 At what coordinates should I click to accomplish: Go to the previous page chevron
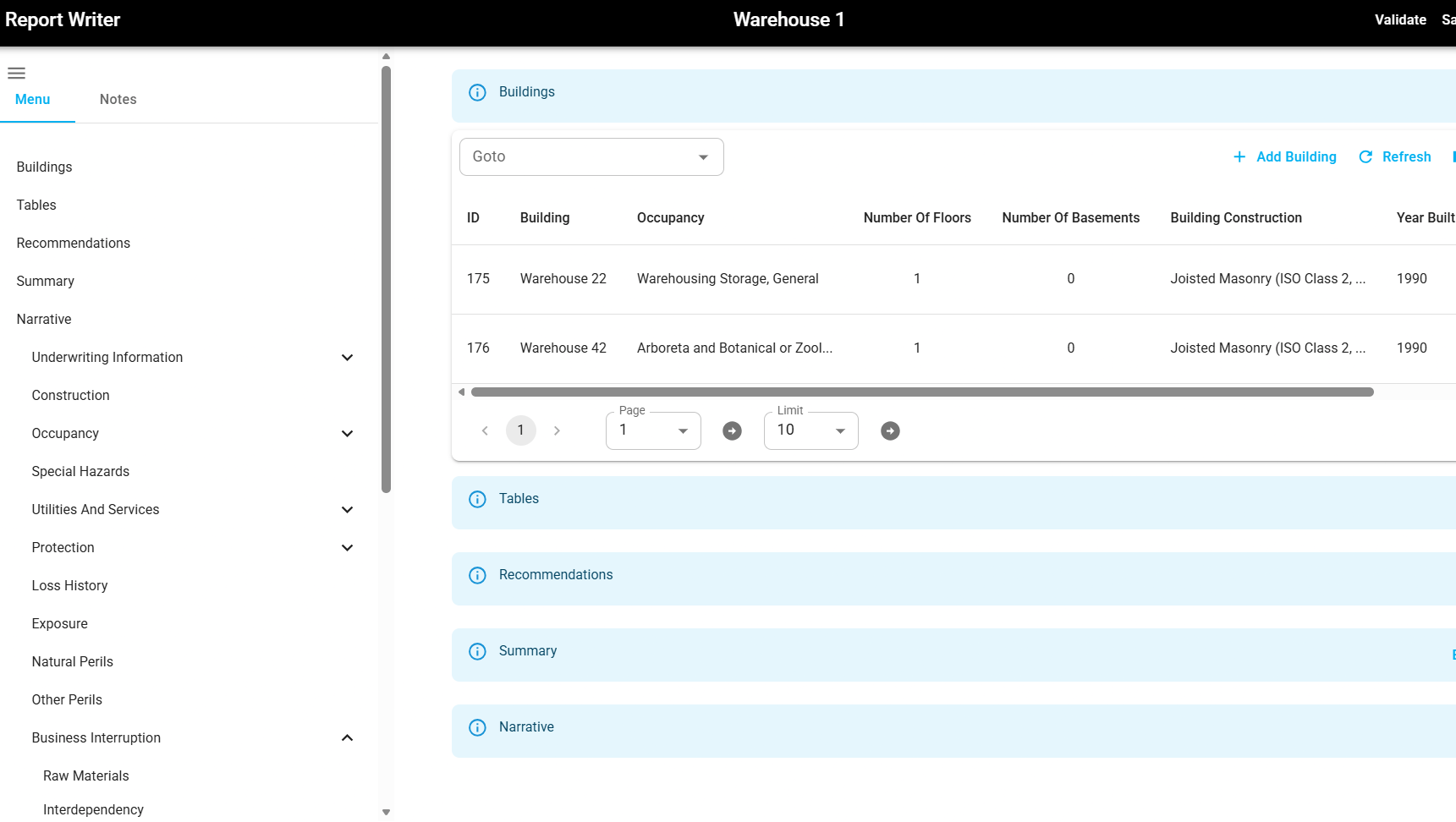[485, 430]
